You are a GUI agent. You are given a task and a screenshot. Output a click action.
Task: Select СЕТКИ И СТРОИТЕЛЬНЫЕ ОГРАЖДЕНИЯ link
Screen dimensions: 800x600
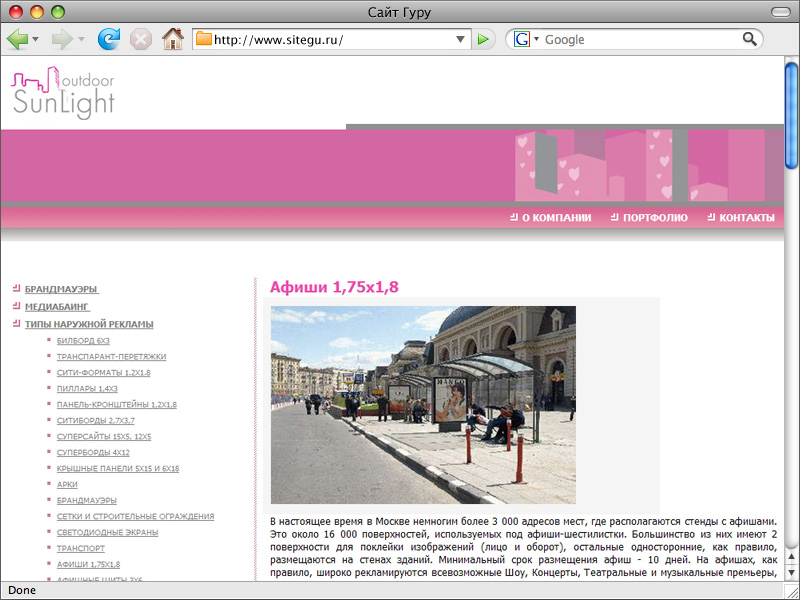tap(135, 516)
